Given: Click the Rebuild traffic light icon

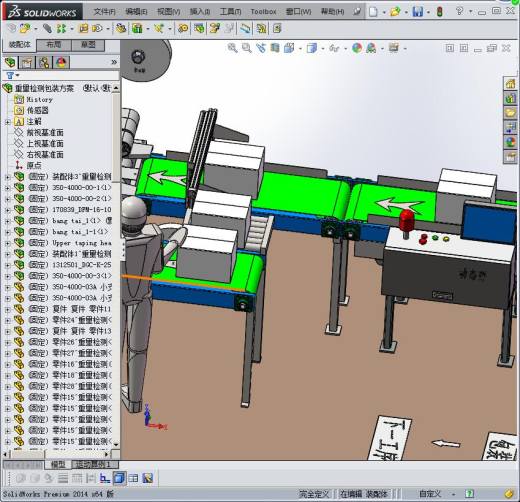Looking at the screenshot, I should click(439, 12).
